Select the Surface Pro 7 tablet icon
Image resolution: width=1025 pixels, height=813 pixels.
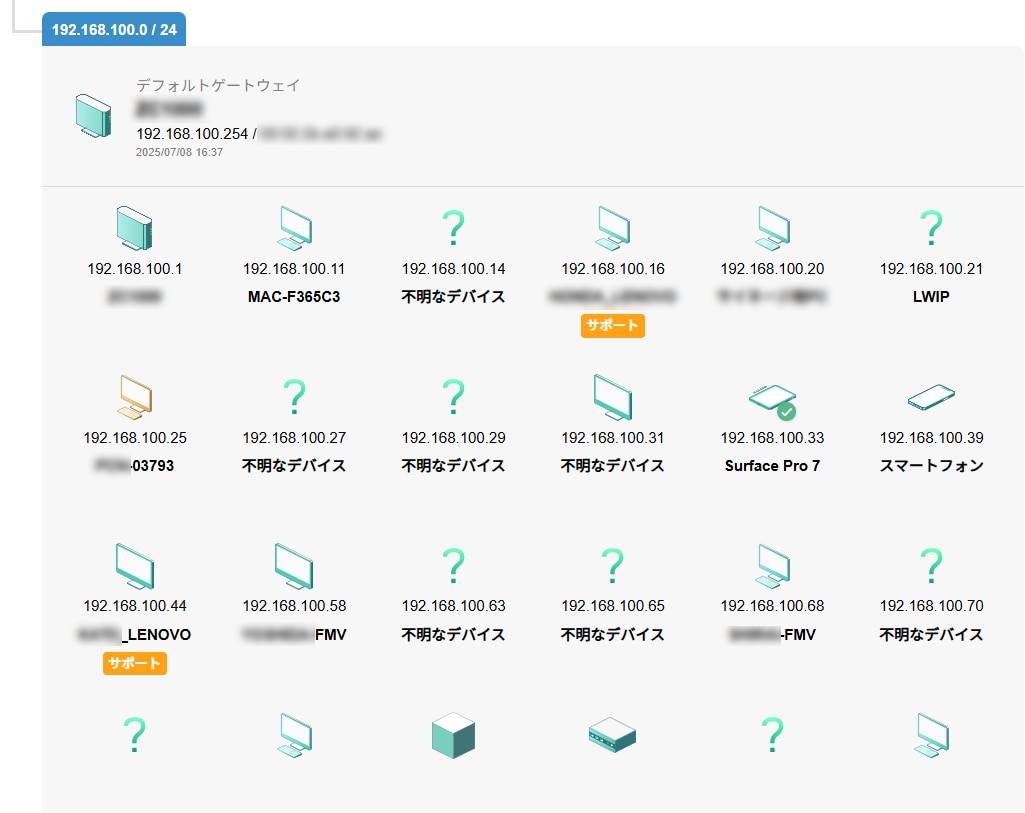pyautogui.click(x=772, y=399)
